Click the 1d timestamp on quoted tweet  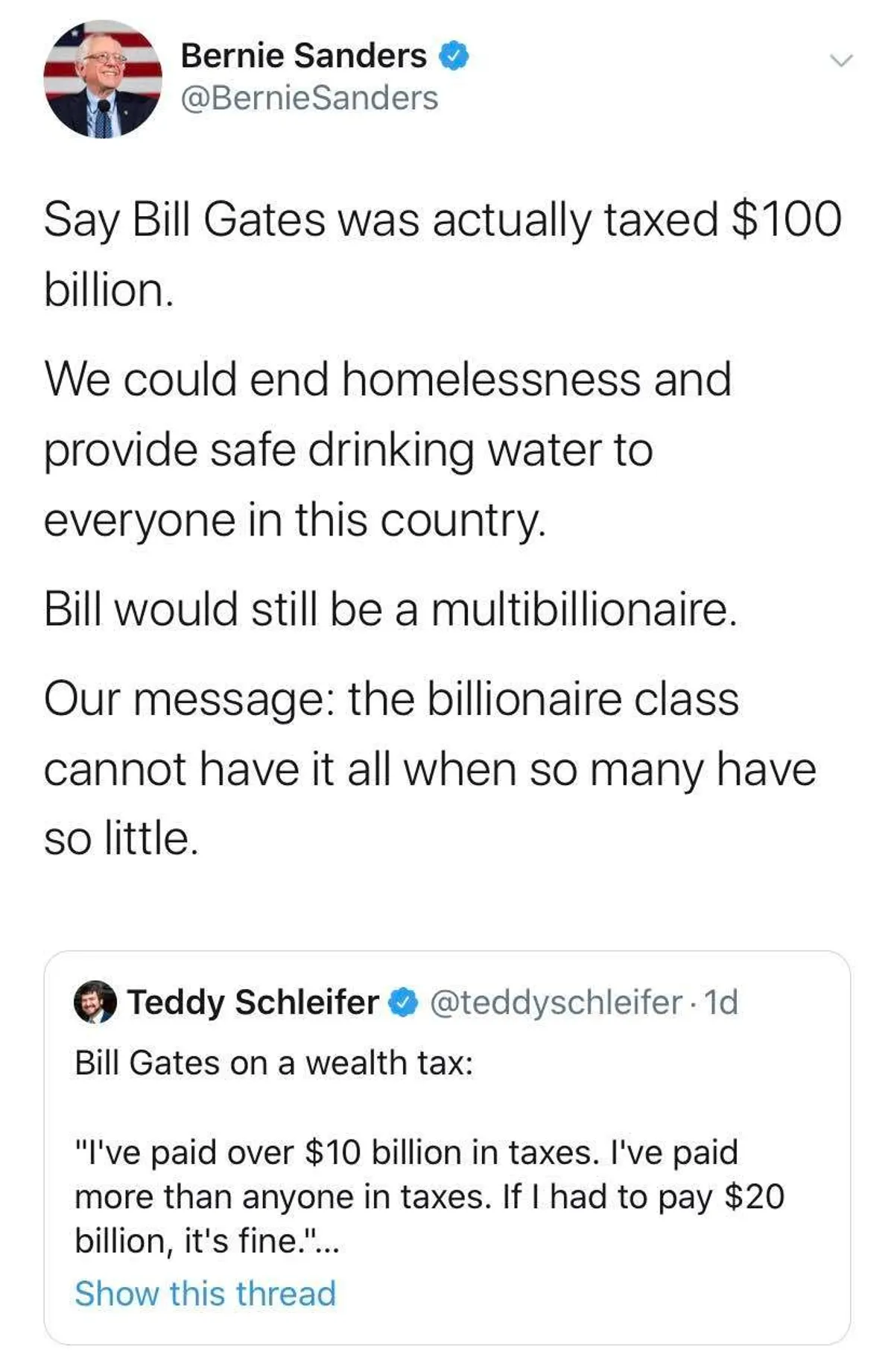click(x=720, y=1003)
